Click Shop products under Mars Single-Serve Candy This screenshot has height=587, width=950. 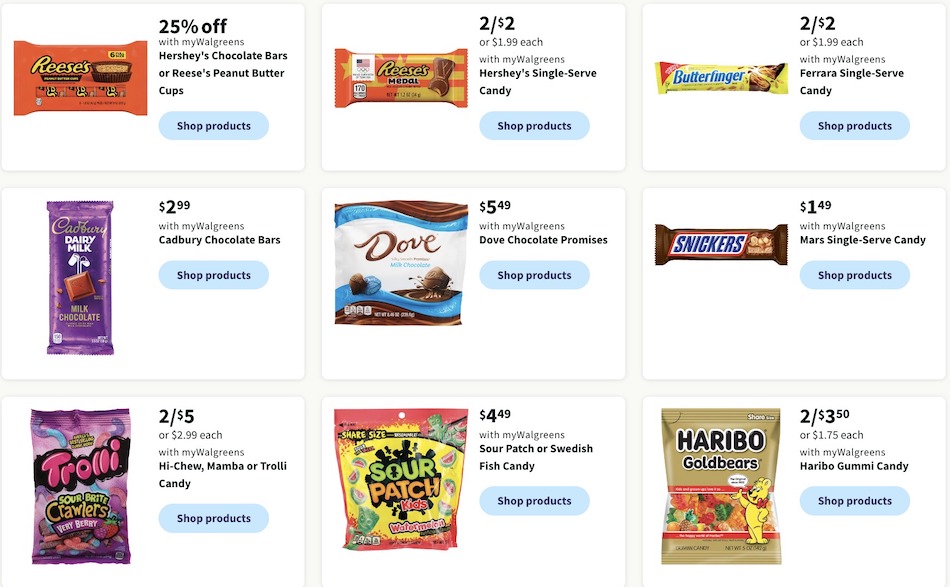[x=854, y=274]
